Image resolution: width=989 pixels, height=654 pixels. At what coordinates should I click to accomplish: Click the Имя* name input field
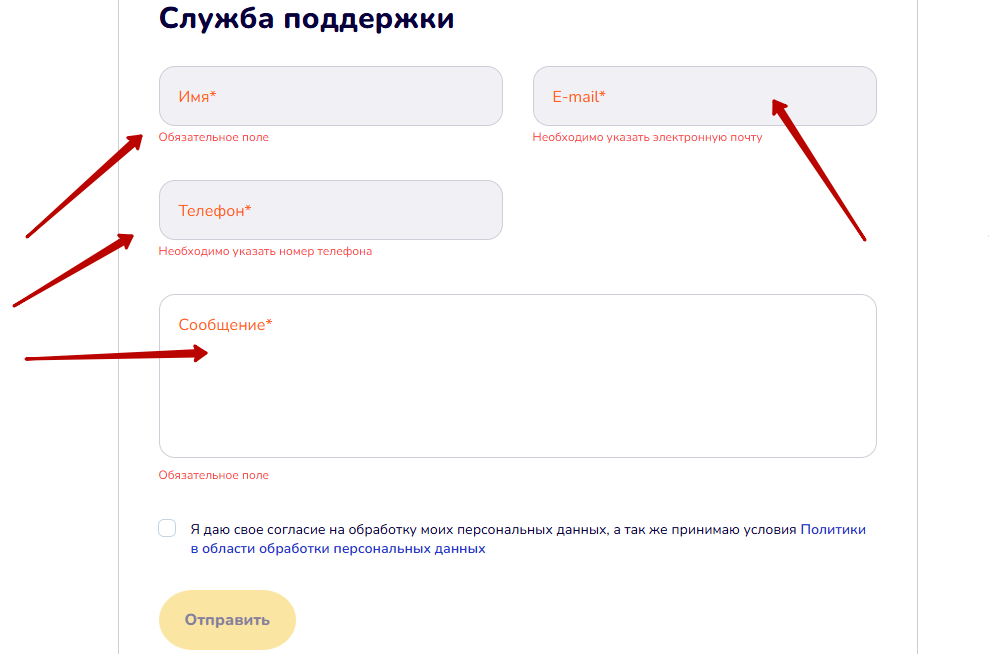tap(331, 96)
